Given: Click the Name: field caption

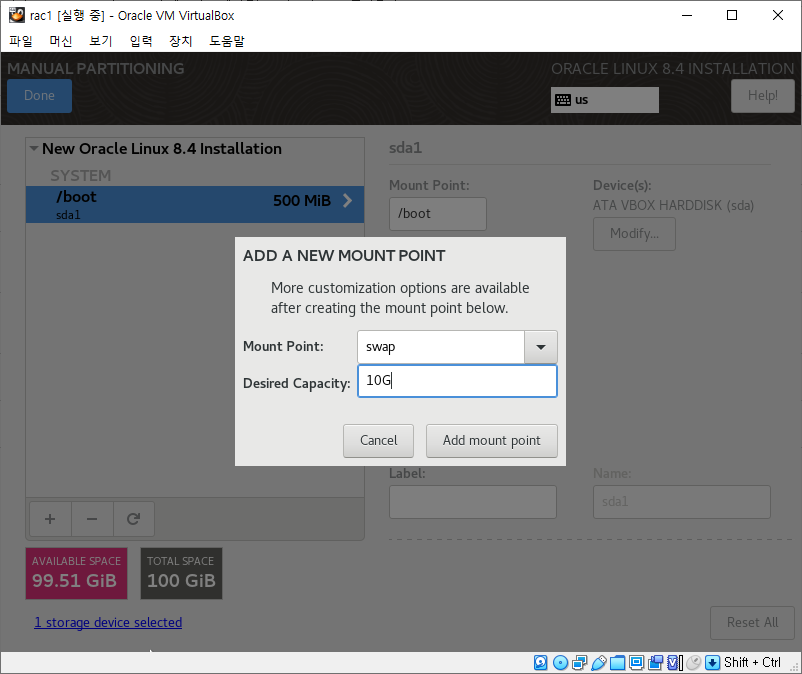Looking at the screenshot, I should [612, 474].
